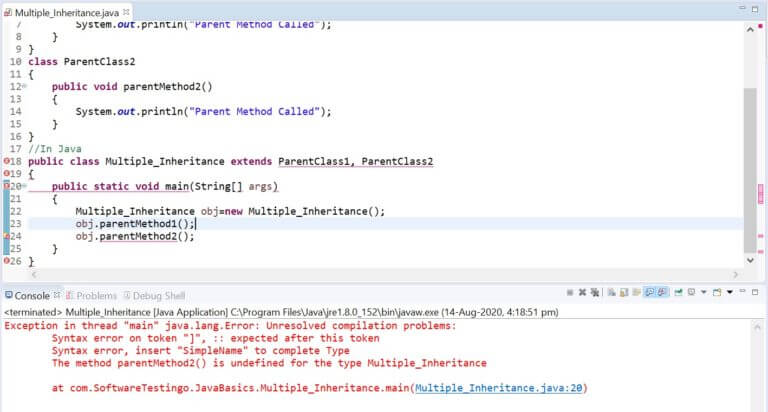Click the Terminate button in Console toolbar
Viewport: 768px width, 412px height.
pos(571,293)
